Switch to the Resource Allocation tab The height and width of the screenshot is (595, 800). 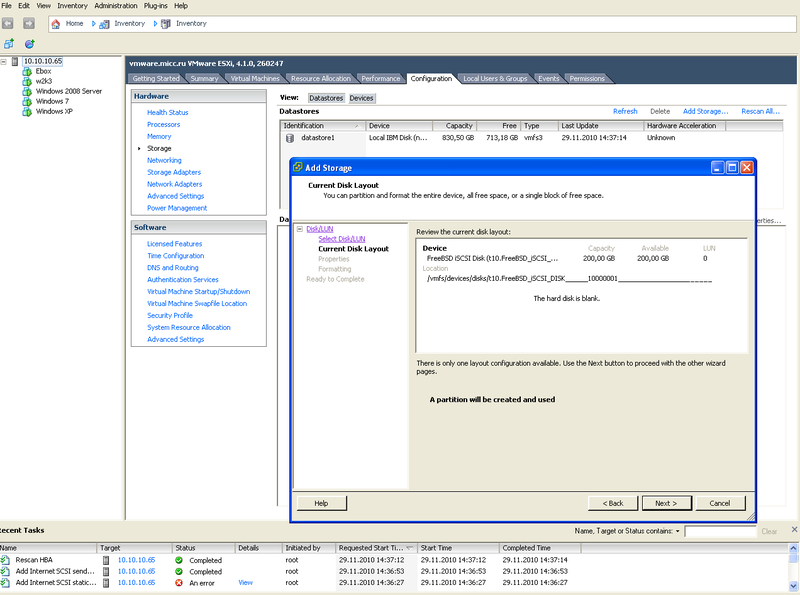click(x=321, y=79)
